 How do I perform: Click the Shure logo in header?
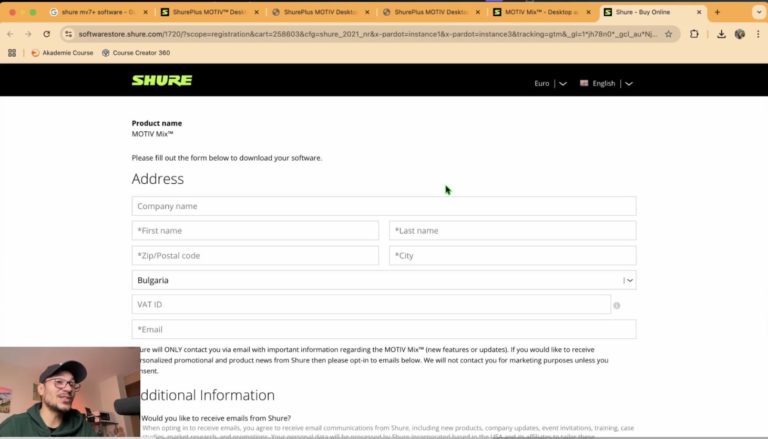[162, 80]
